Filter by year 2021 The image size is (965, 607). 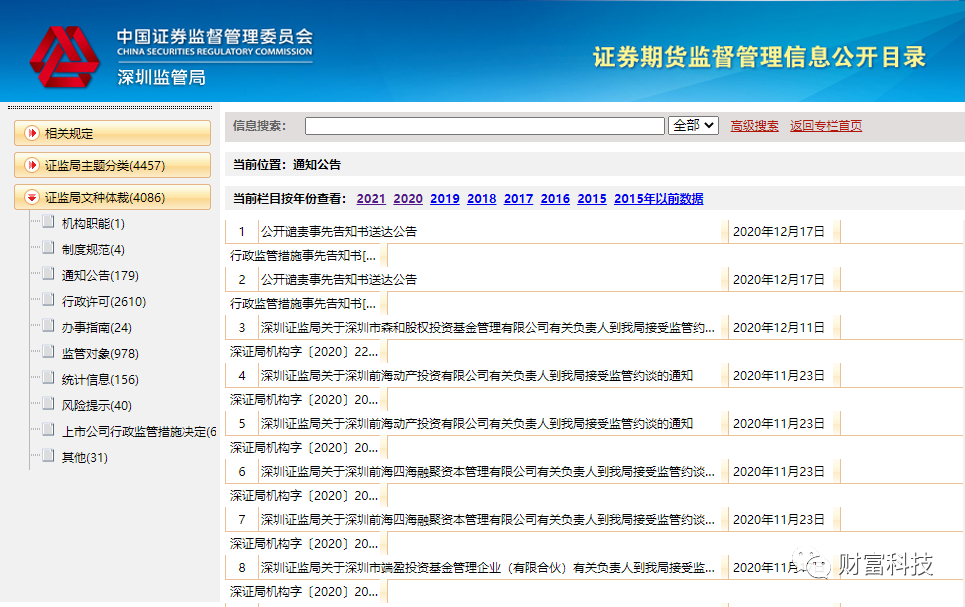pyautogui.click(x=371, y=198)
